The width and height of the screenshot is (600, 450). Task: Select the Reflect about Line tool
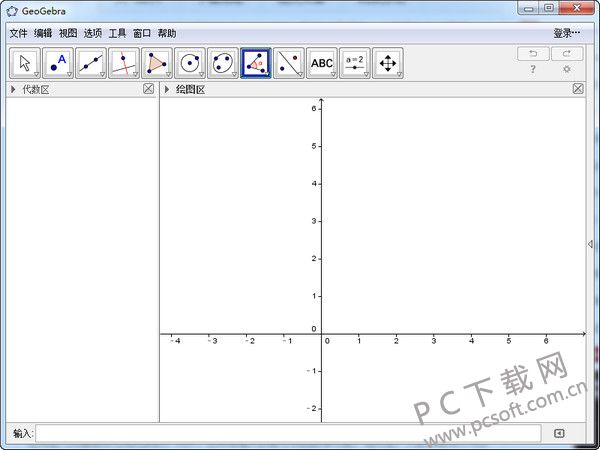click(289, 63)
